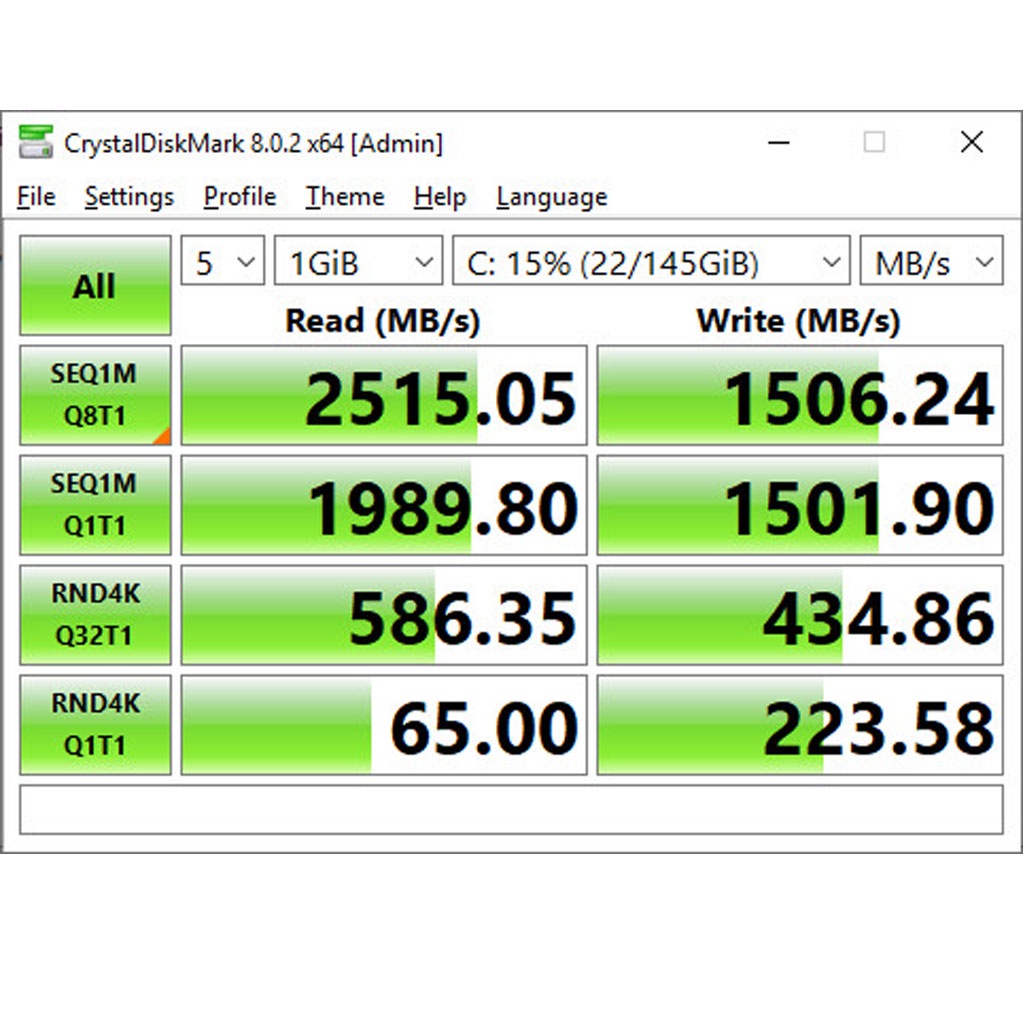The width and height of the screenshot is (1024, 1024).
Task: Click the empty comment field at bottom
Action: pos(511,809)
